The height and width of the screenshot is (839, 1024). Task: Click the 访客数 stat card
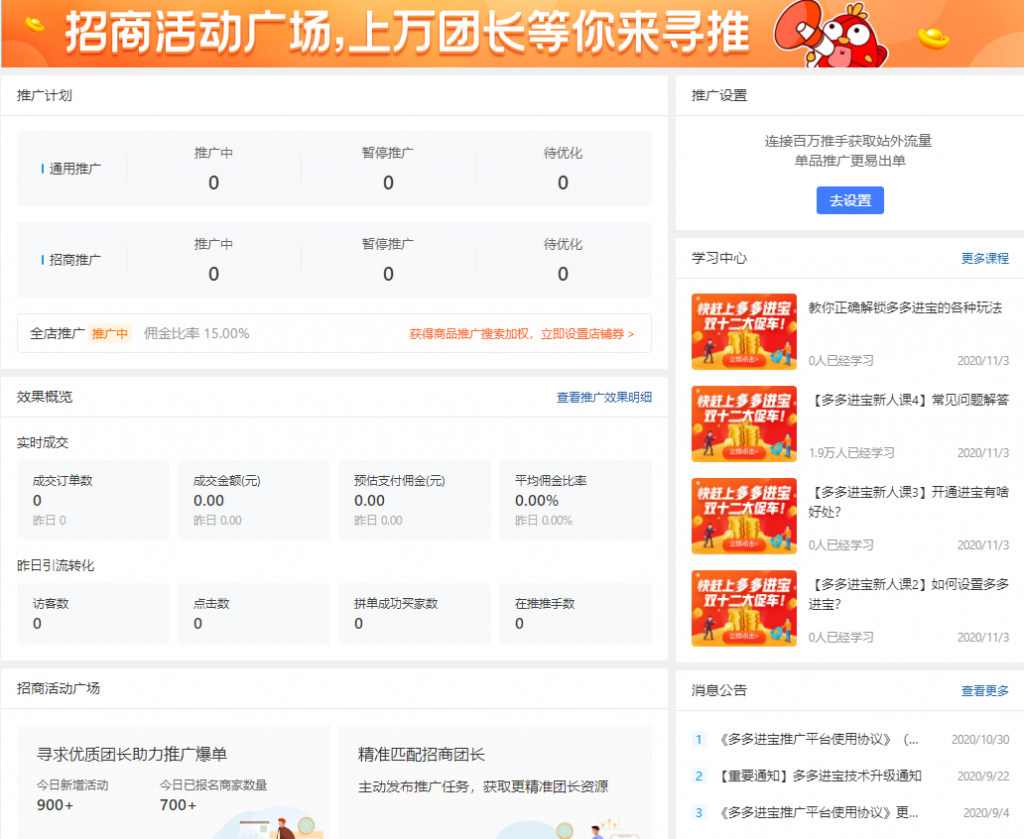93,614
